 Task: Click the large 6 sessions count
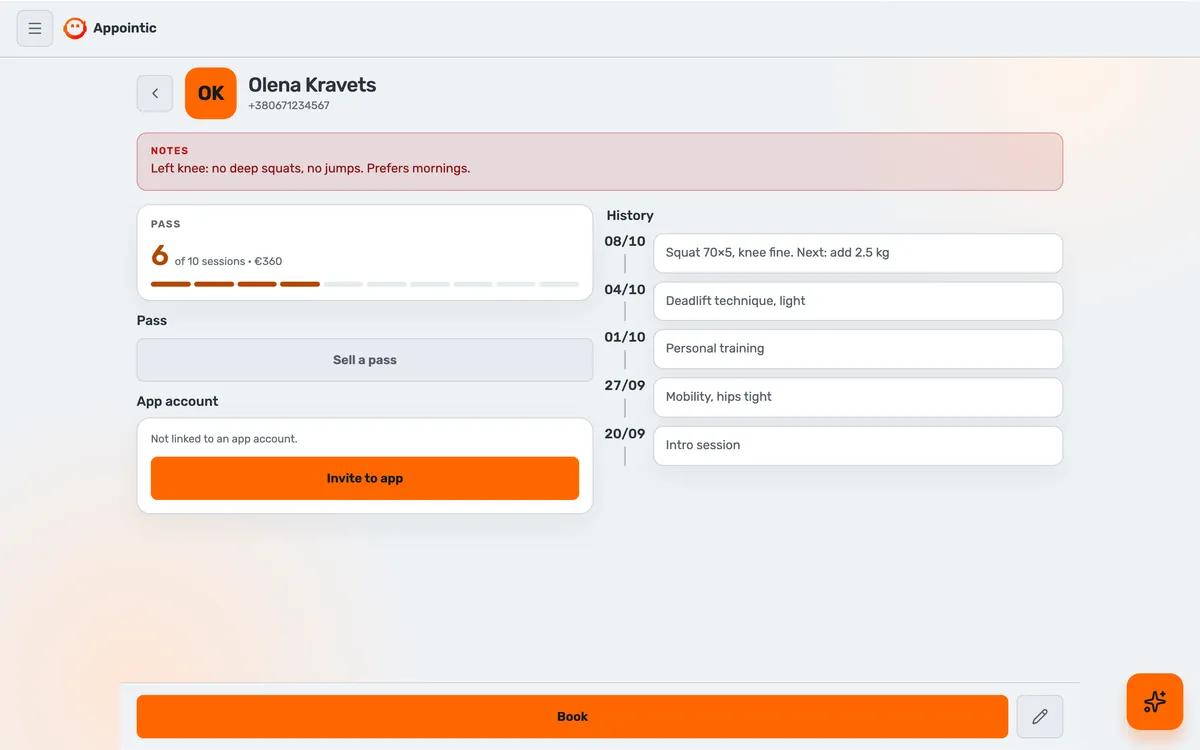click(160, 256)
